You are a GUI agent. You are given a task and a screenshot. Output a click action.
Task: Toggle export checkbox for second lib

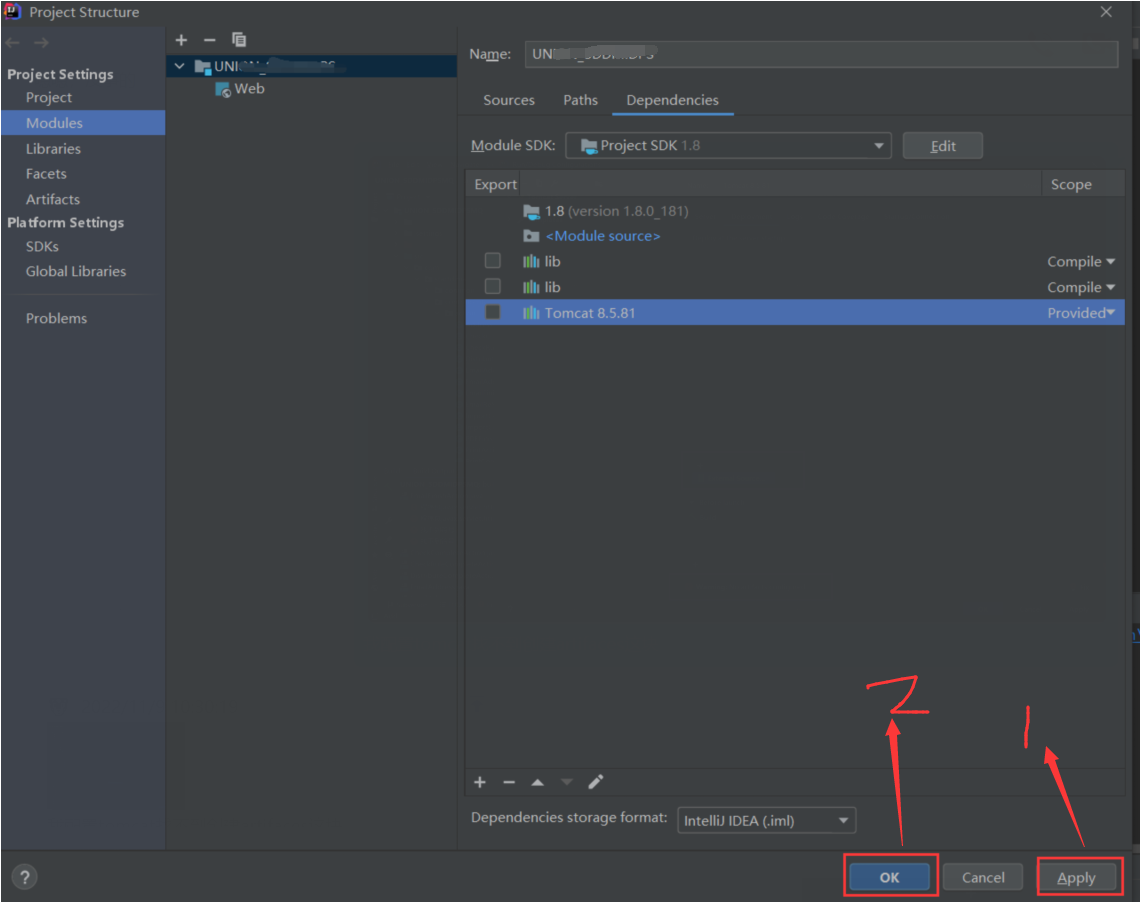(493, 286)
